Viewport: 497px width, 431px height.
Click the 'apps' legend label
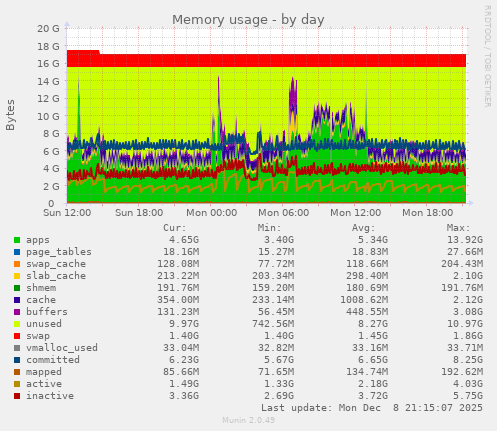point(38,240)
